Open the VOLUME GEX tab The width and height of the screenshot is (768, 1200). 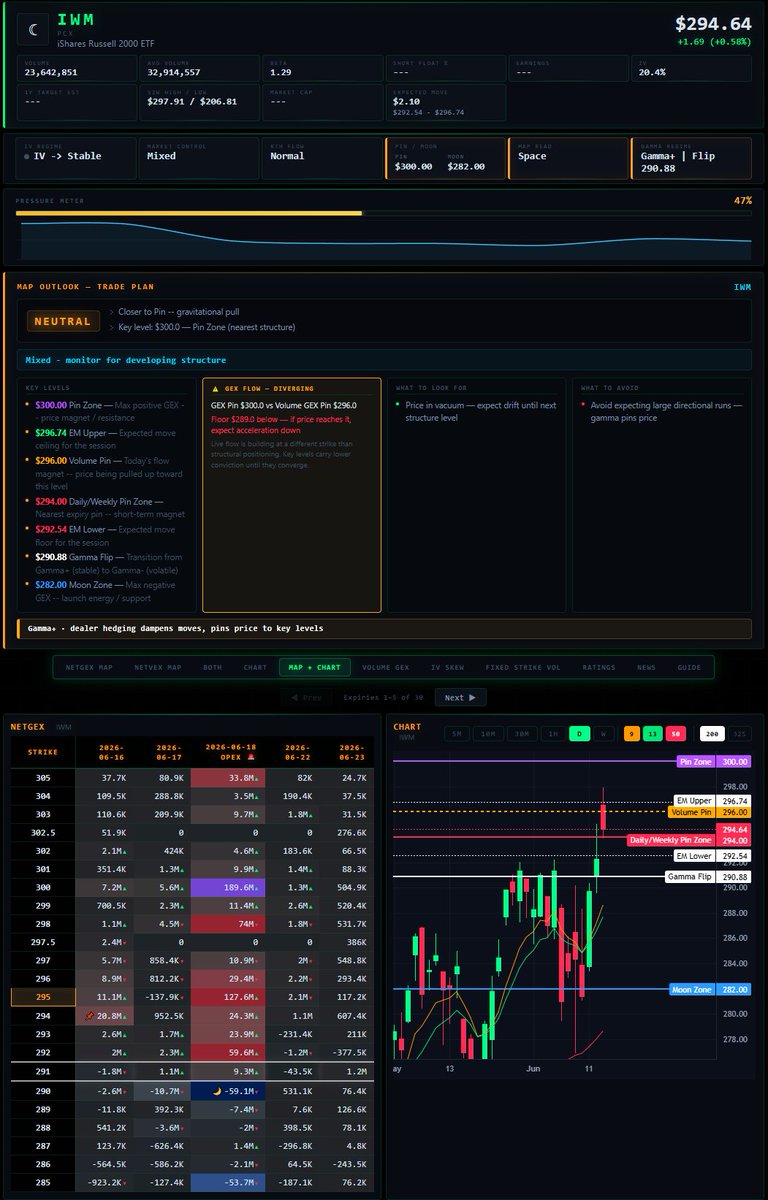(x=386, y=667)
